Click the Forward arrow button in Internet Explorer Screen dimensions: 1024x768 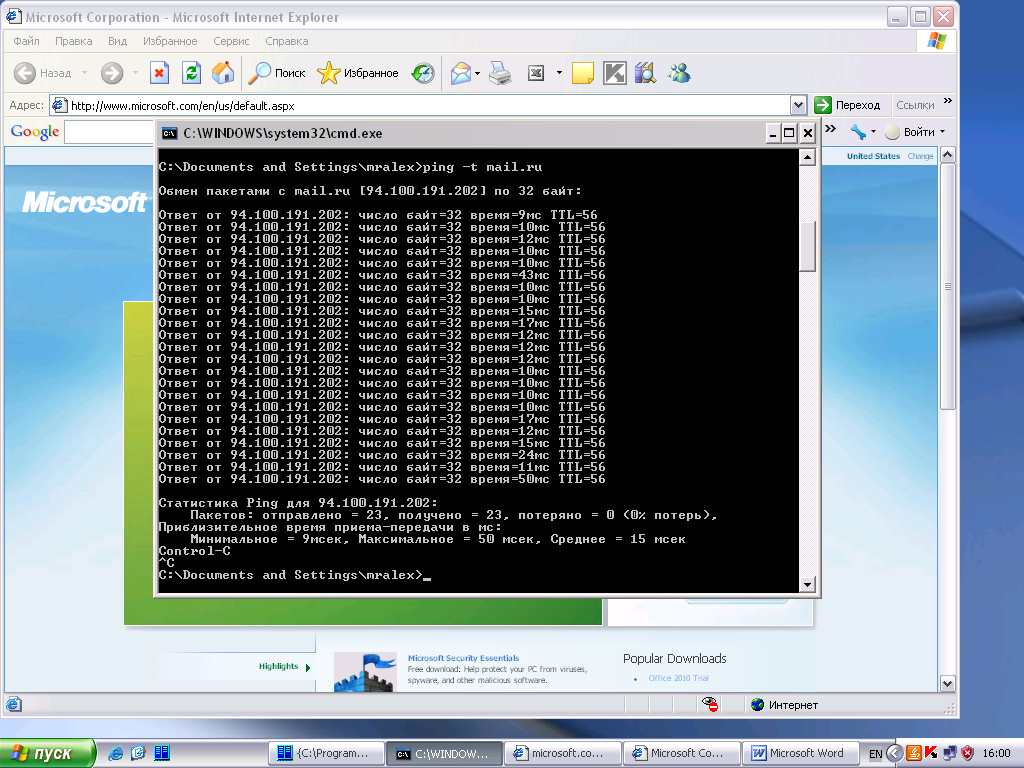(x=112, y=73)
